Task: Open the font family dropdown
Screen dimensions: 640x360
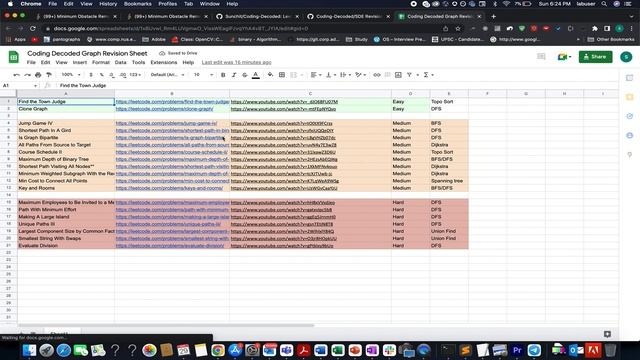Action: [x=167, y=75]
